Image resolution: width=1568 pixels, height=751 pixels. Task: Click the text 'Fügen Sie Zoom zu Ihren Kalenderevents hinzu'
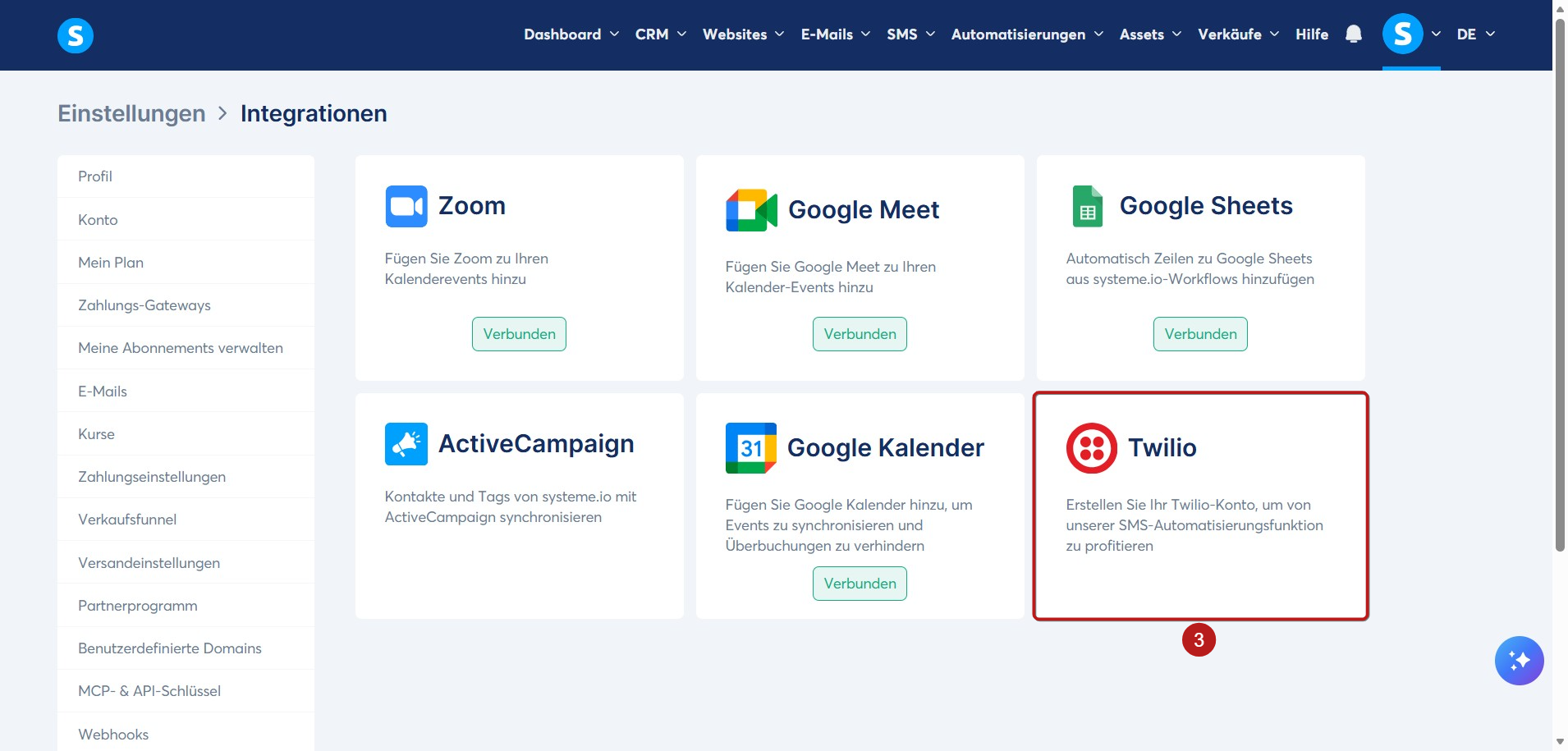pos(466,268)
